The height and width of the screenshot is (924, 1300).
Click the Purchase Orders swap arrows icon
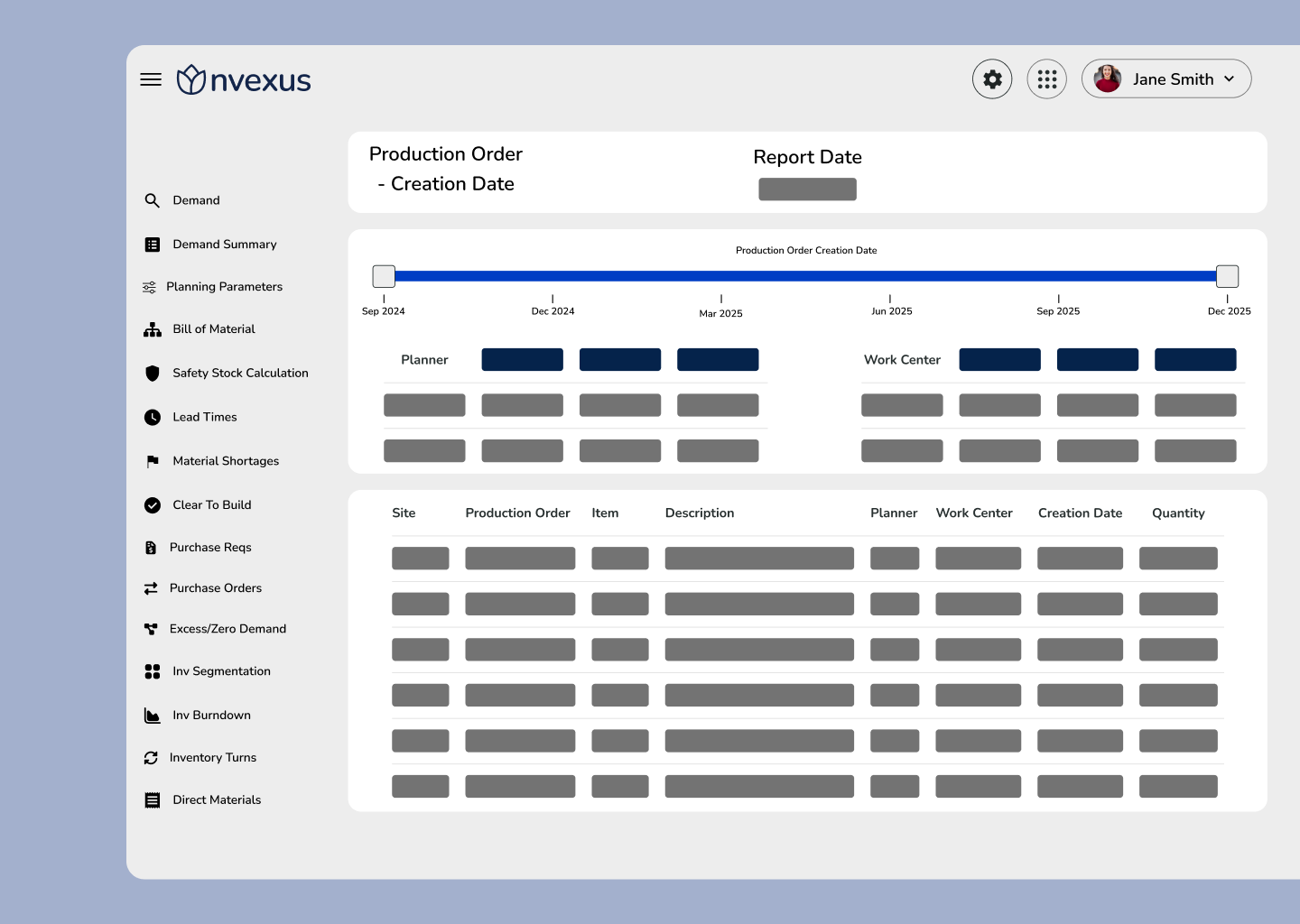point(151,588)
